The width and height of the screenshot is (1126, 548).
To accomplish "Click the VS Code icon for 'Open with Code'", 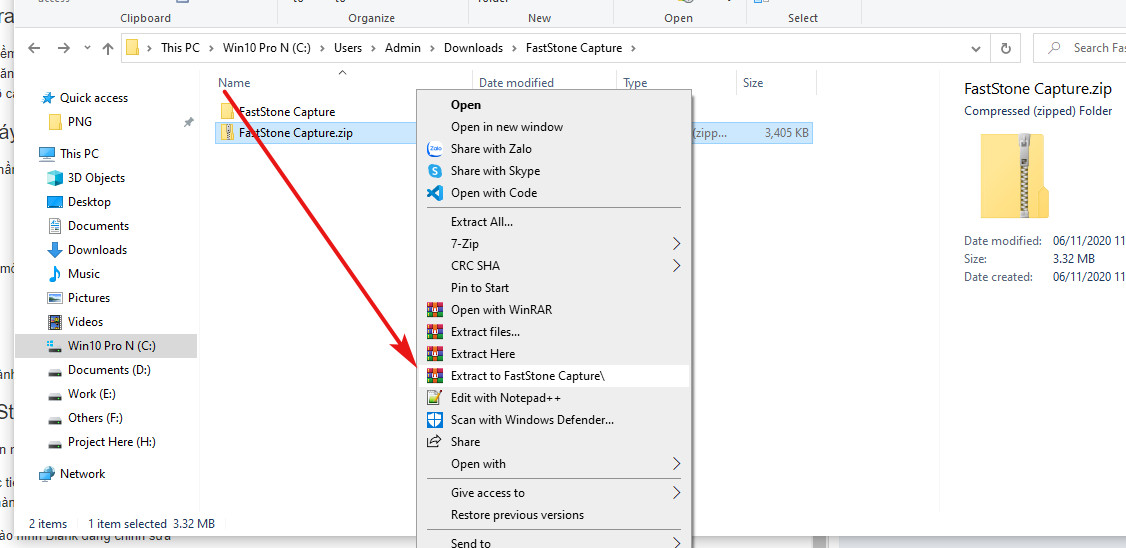I will pyautogui.click(x=435, y=192).
